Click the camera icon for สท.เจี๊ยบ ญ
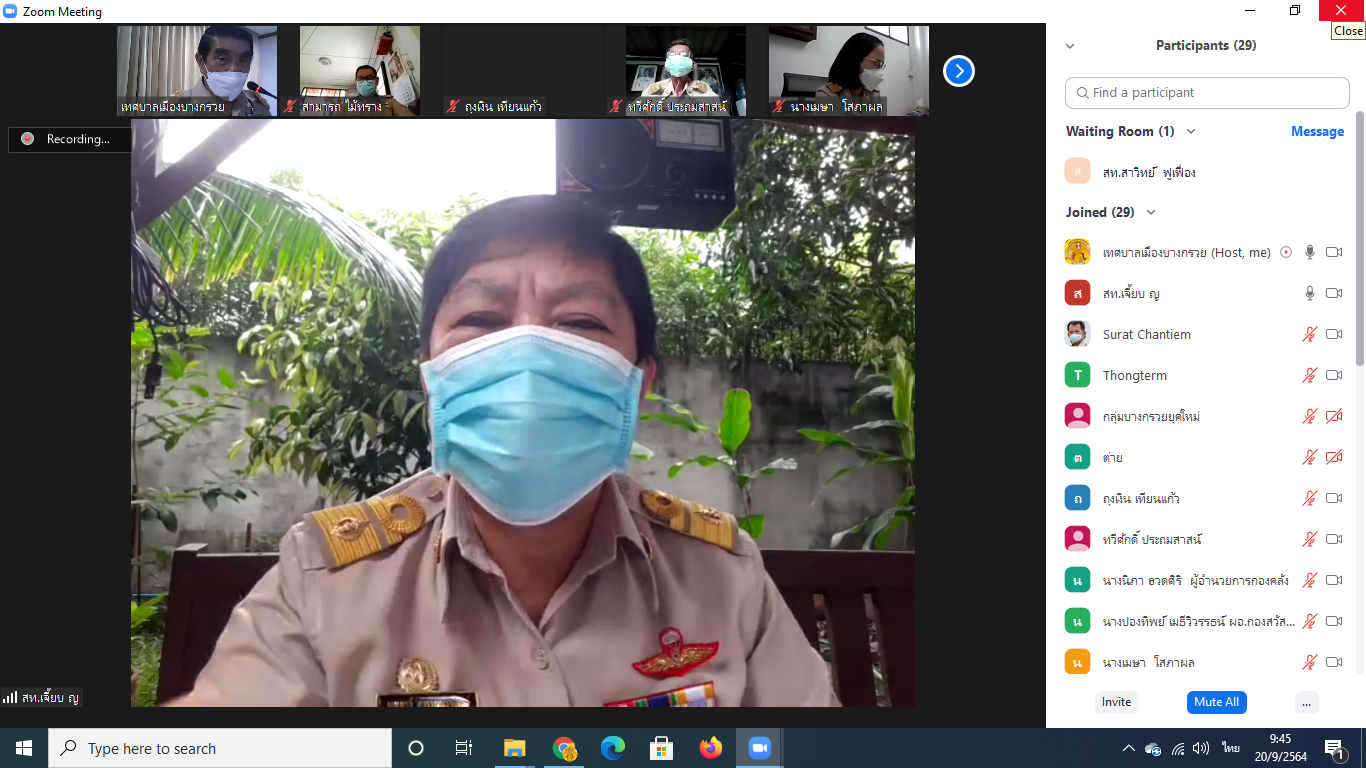This screenshot has width=1366, height=768. pyautogui.click(x=1334, y=294)
